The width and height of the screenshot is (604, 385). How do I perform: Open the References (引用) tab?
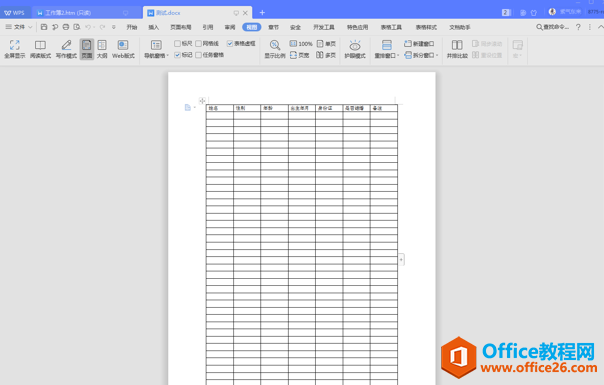[208, 27]
